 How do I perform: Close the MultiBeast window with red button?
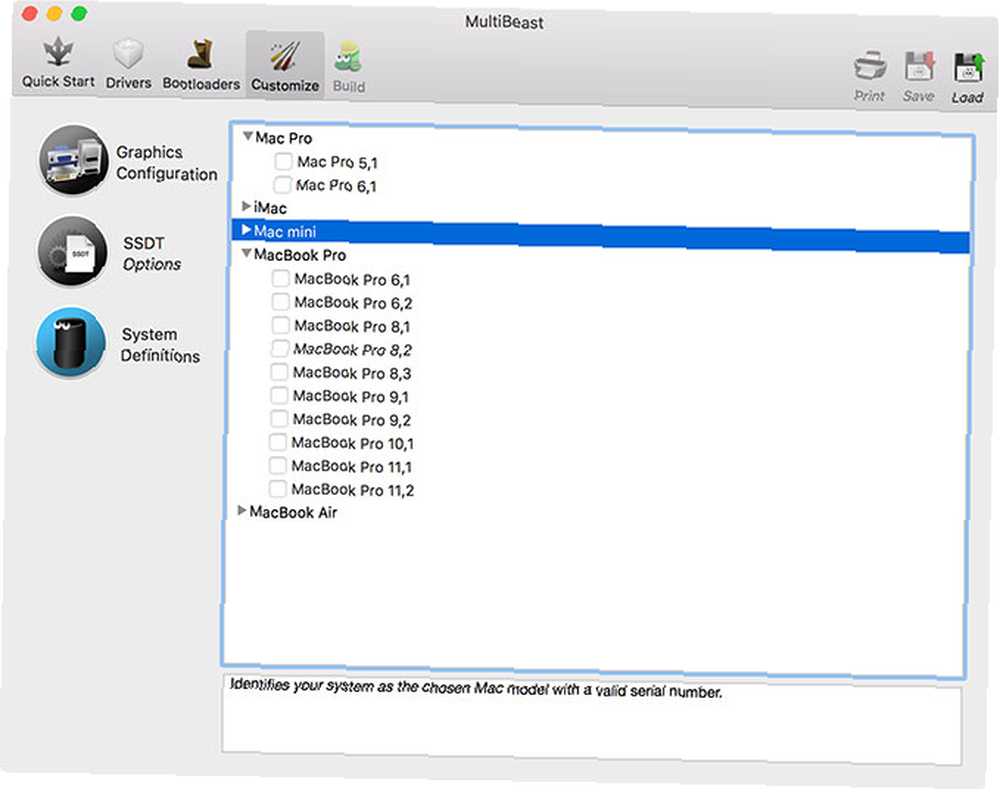[30, 13]
